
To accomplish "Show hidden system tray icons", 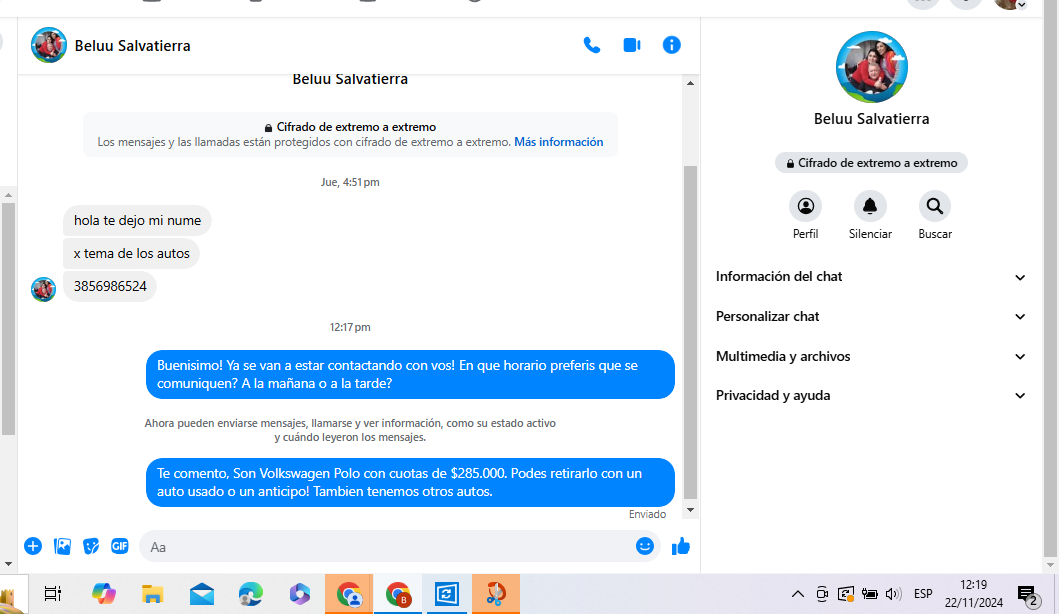I will click(x=798, y=594).
